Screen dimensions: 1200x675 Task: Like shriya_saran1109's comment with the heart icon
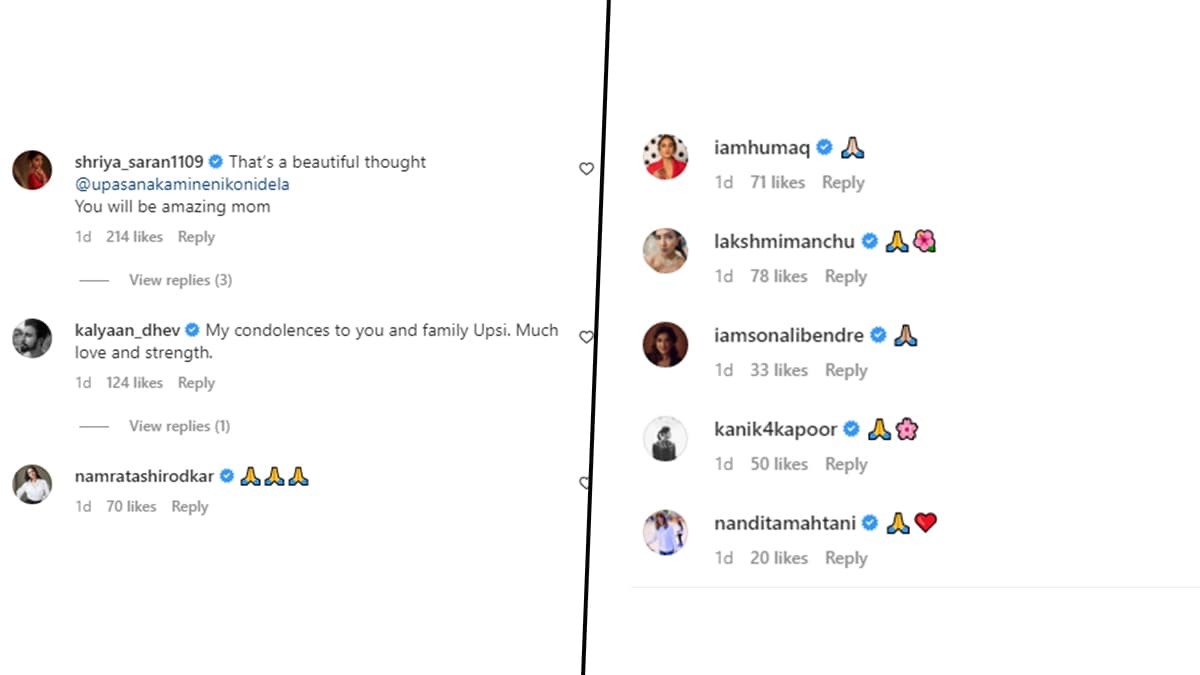click(587, 169)
